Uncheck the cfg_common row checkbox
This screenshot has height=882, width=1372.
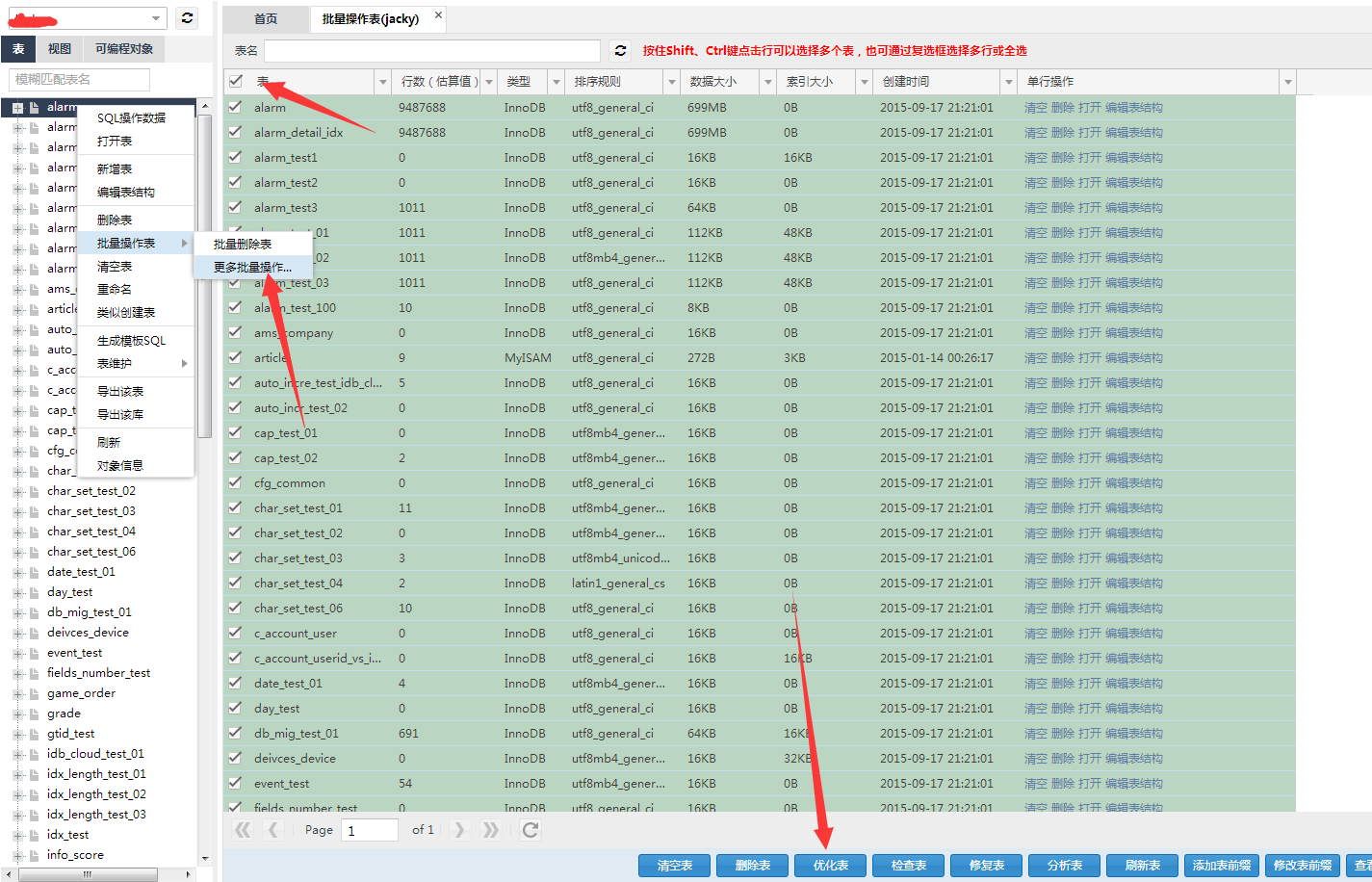coord(236,482)
